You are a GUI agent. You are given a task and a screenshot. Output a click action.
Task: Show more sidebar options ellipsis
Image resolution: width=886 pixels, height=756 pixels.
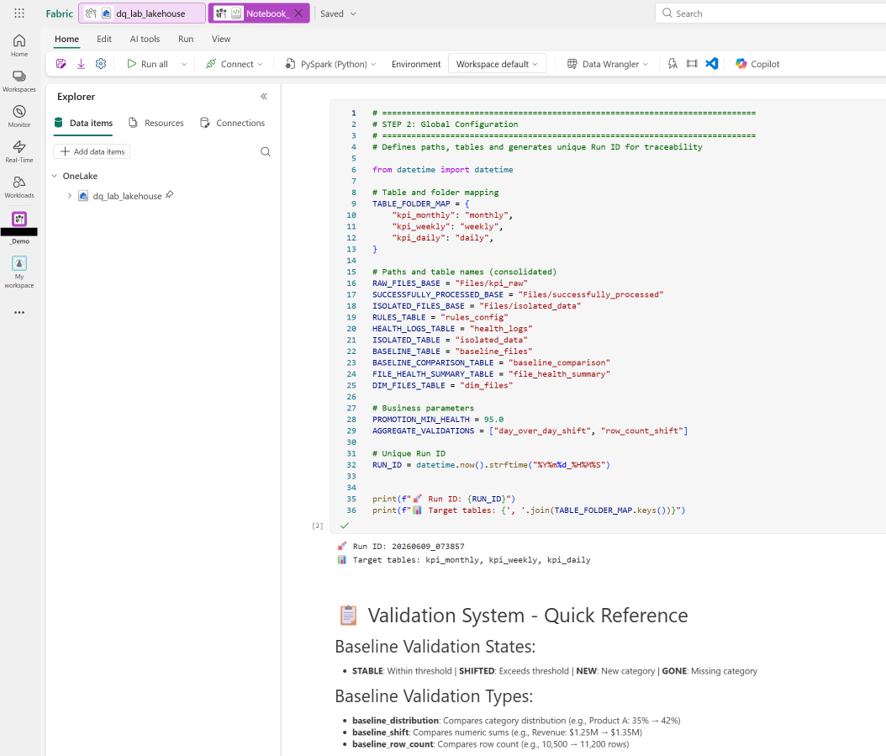tap(19, 312)
